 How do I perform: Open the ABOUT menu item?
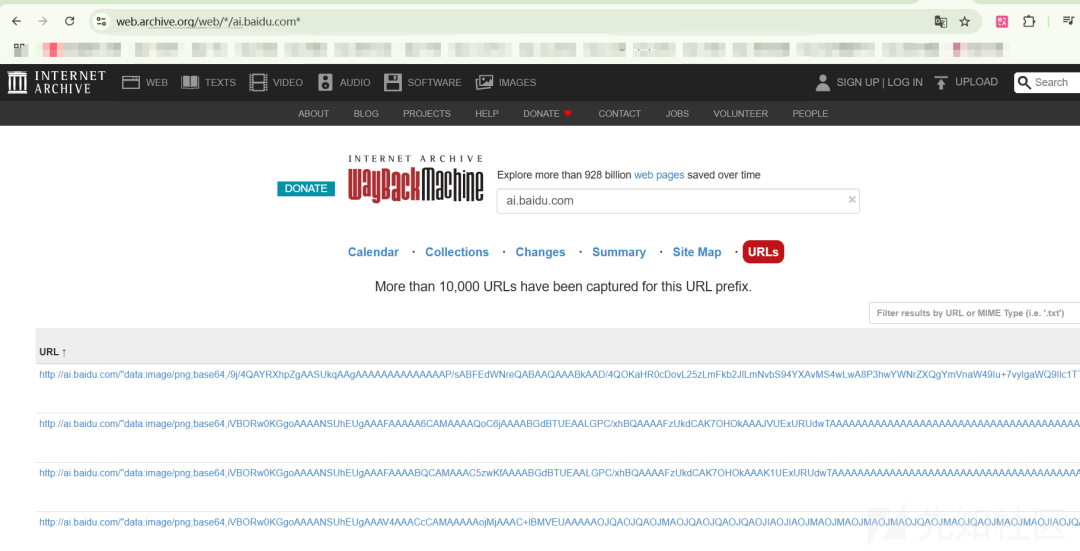313,114
